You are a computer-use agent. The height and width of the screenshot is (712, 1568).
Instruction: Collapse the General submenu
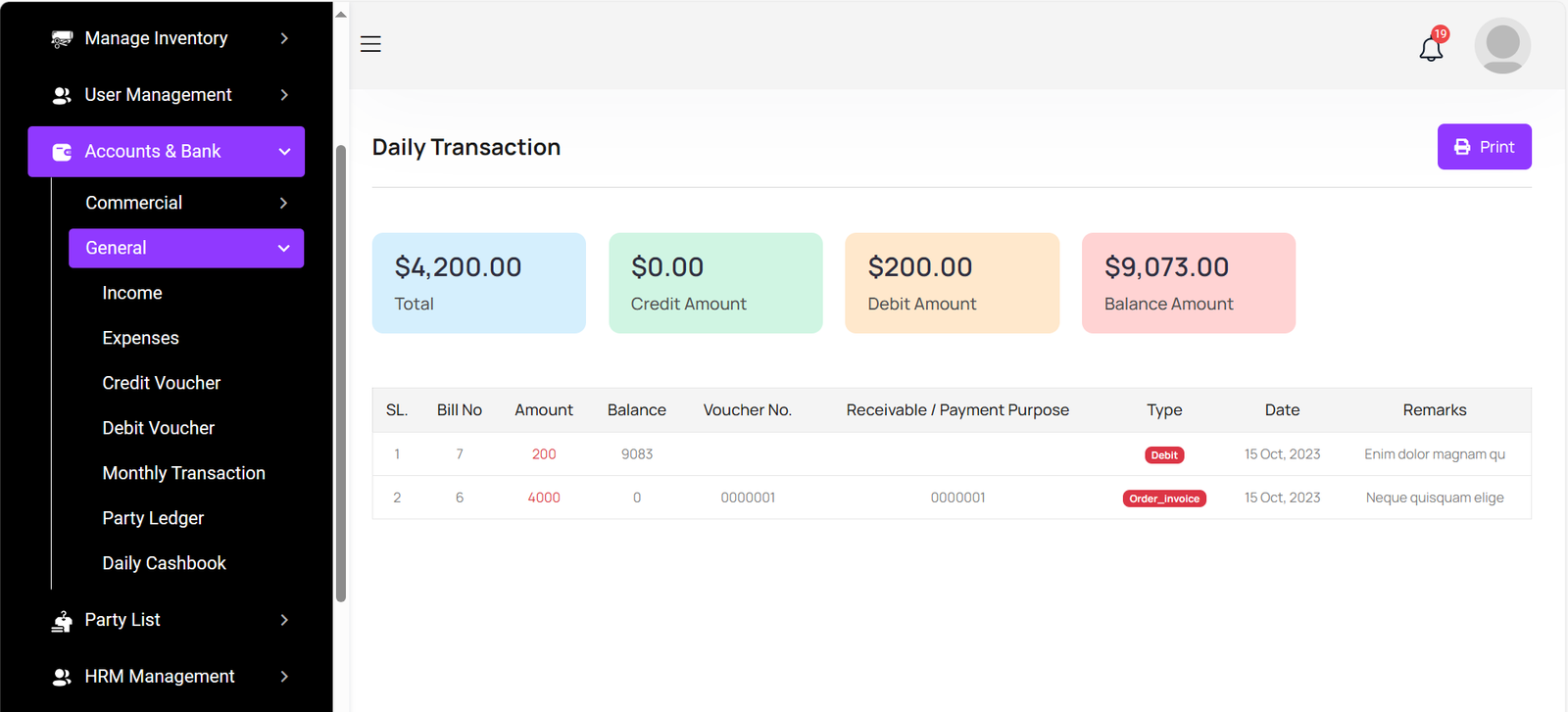coord(283,248)
